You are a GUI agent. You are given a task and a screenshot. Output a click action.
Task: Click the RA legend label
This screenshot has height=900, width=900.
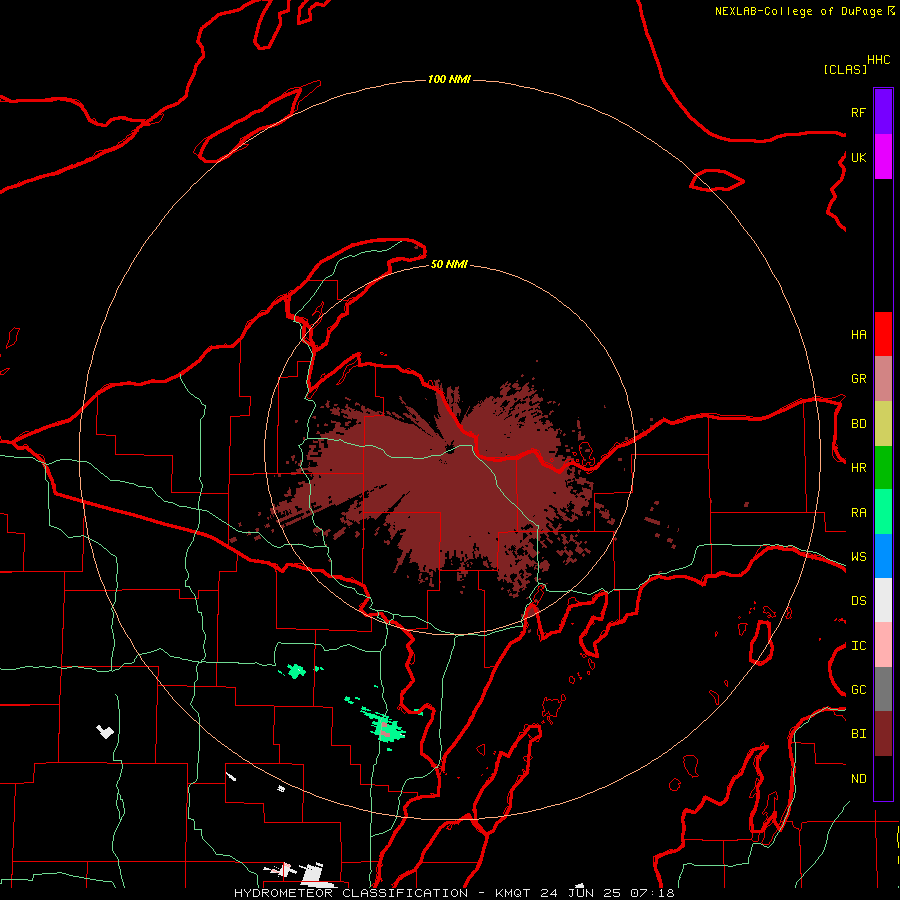(x=858, y=513)
